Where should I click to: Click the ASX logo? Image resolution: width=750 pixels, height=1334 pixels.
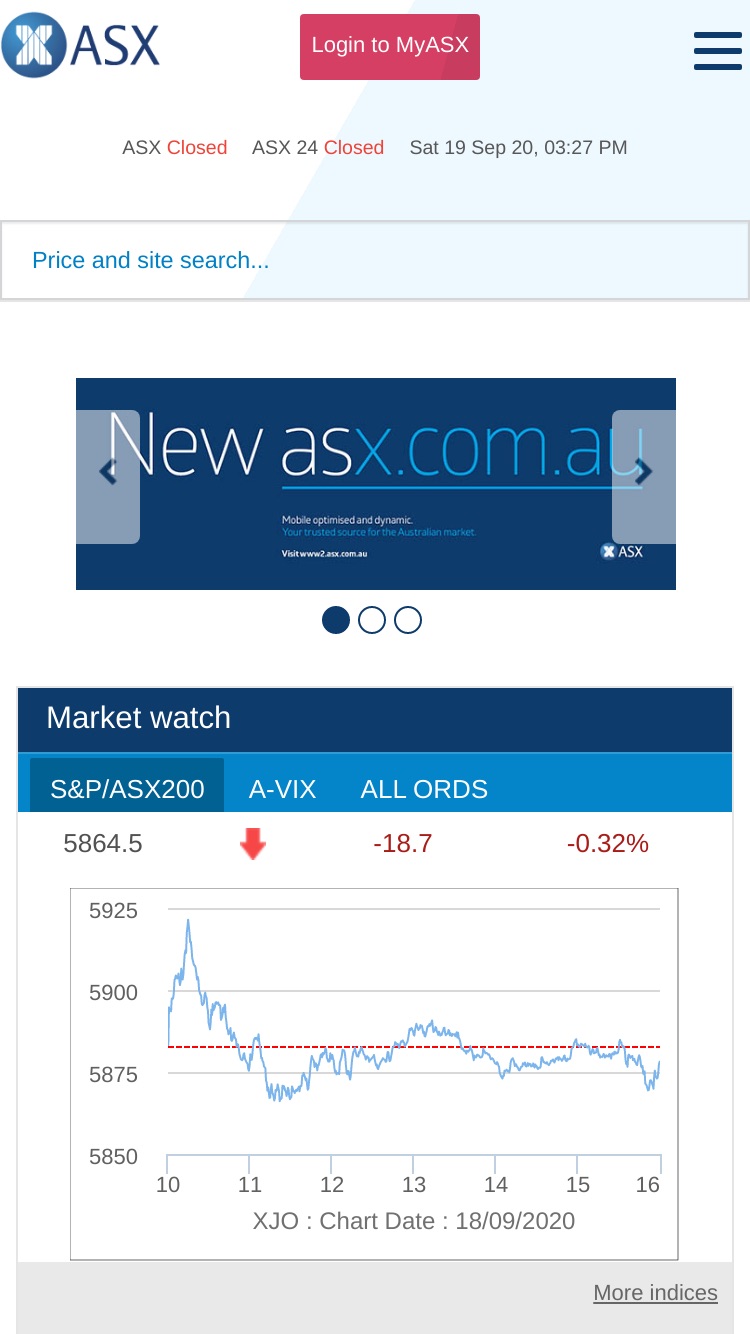point(81,45)
